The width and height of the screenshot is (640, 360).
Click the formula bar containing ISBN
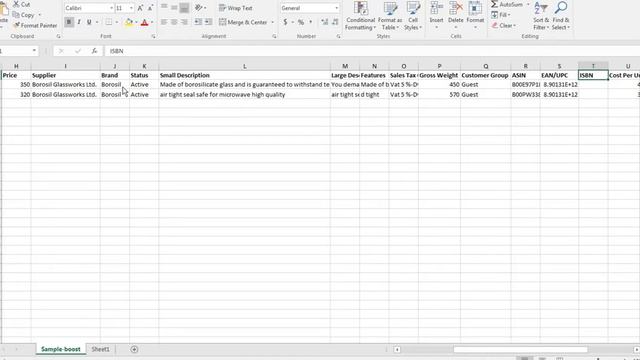coord(371,51)
